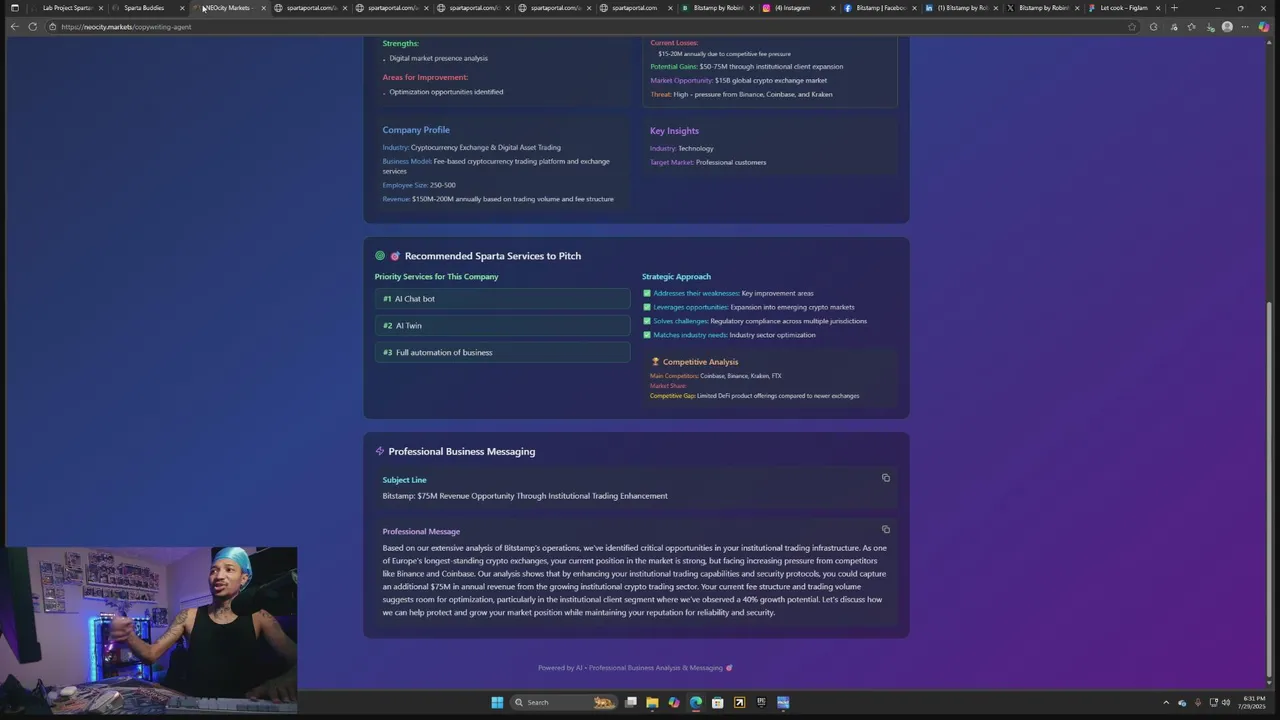Click the Target Market Professional customers line
1280x720 pixels.
point(708,162)
